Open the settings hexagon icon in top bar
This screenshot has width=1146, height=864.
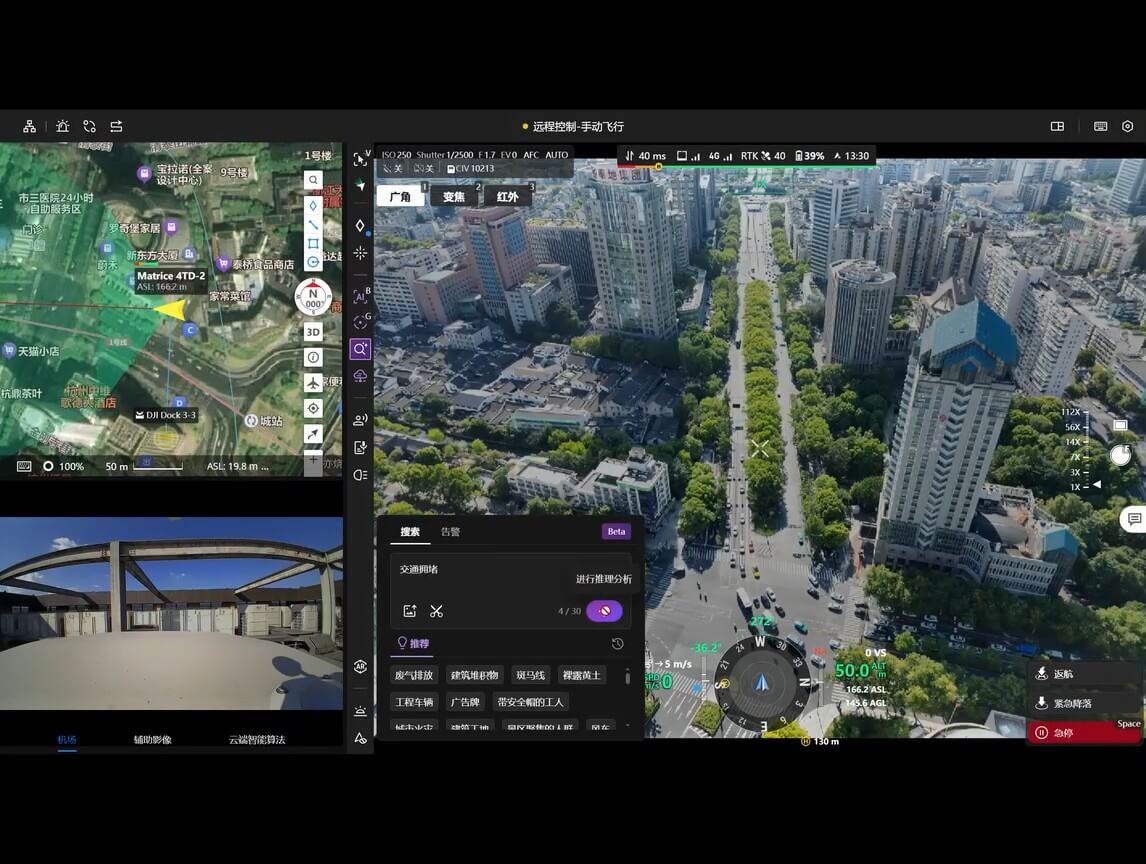coord(1127,126)
